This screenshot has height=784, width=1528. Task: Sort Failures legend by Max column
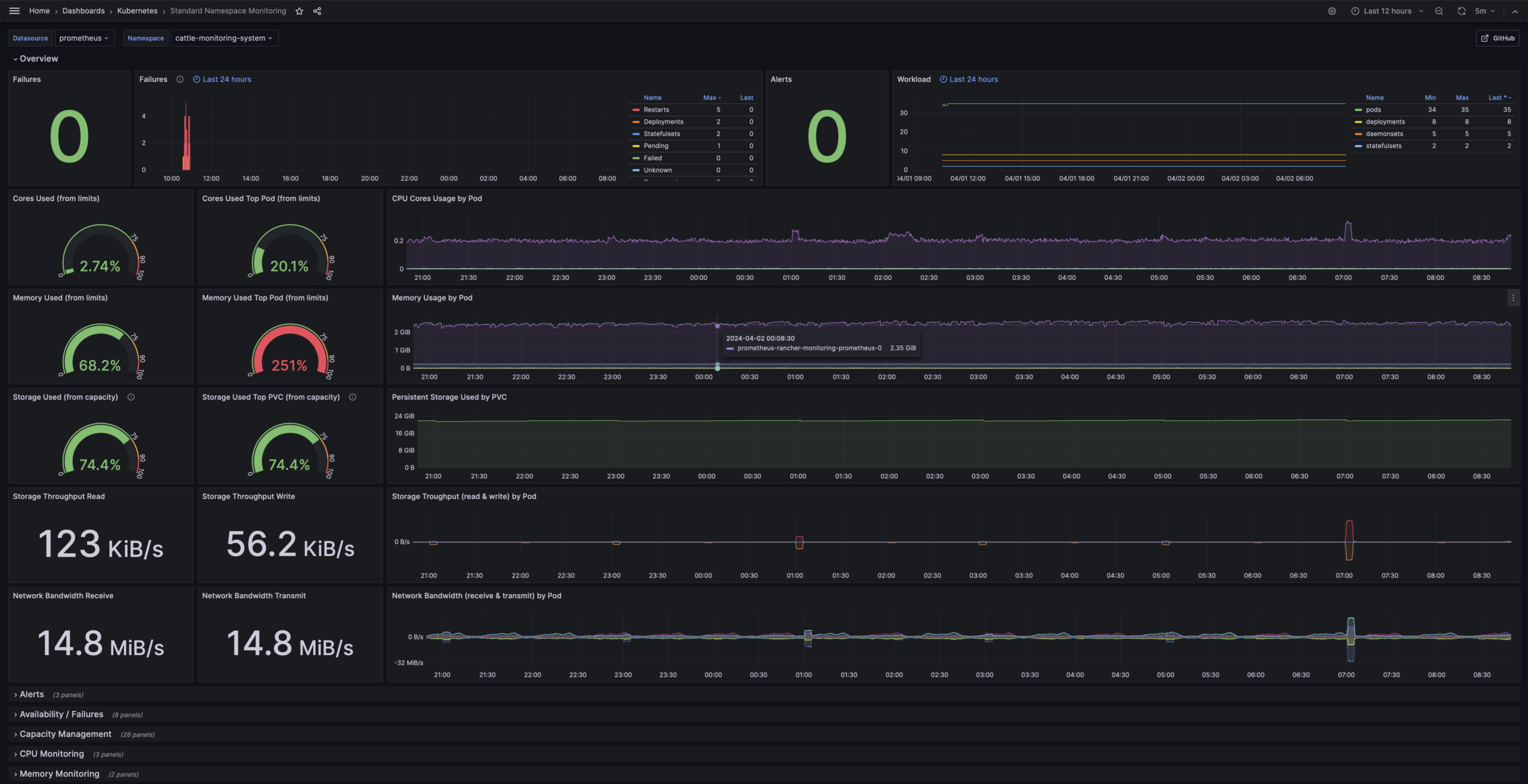pos(711,98)
